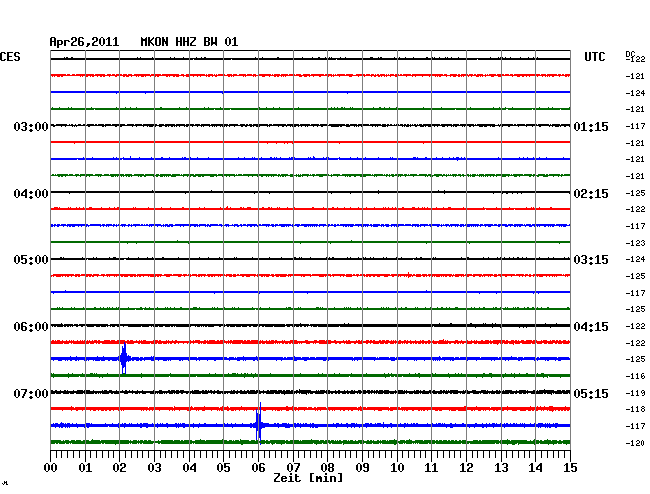This screenshot has height=494, width=650.
Task: Click the Zeit [min] axis title
Action: [x=308, y=478]
